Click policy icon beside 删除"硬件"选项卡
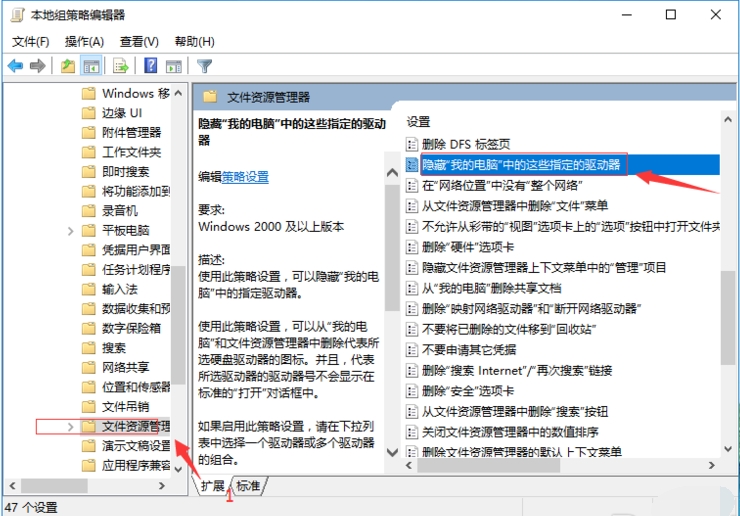 [412, 247]
